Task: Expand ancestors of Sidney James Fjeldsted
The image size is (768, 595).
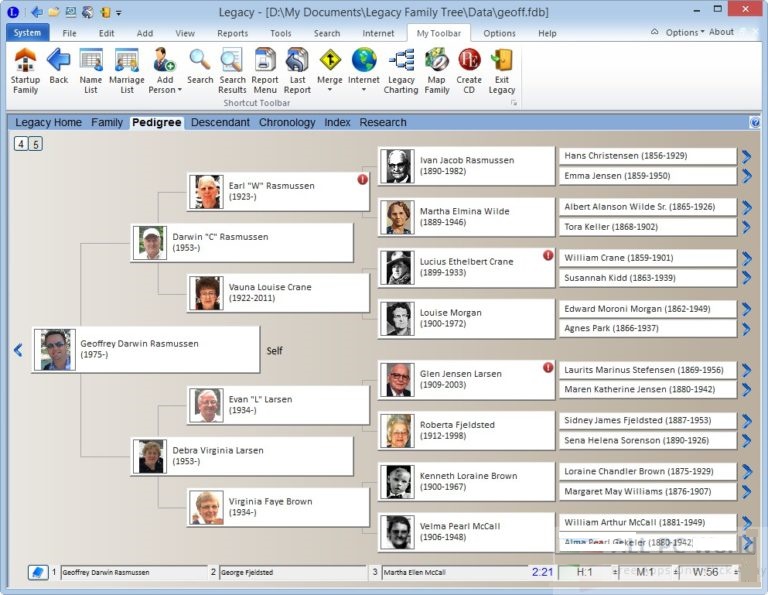Action: click(746, 421)
